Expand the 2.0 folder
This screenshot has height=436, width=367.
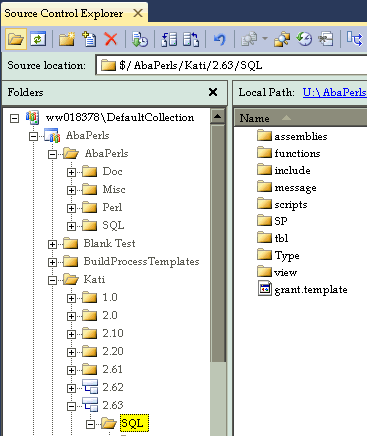pyautogui.click(x=71, y=316)
